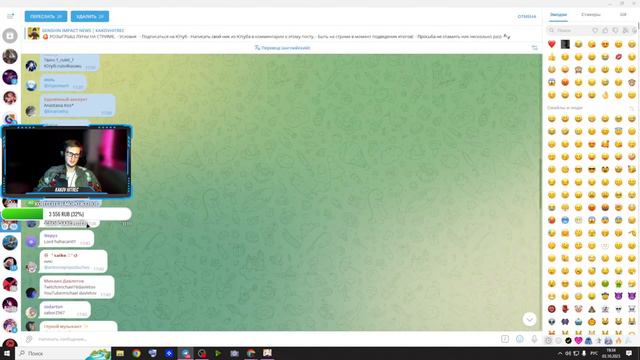Switch to the Стикеры tab

click(x=591, y=15)
